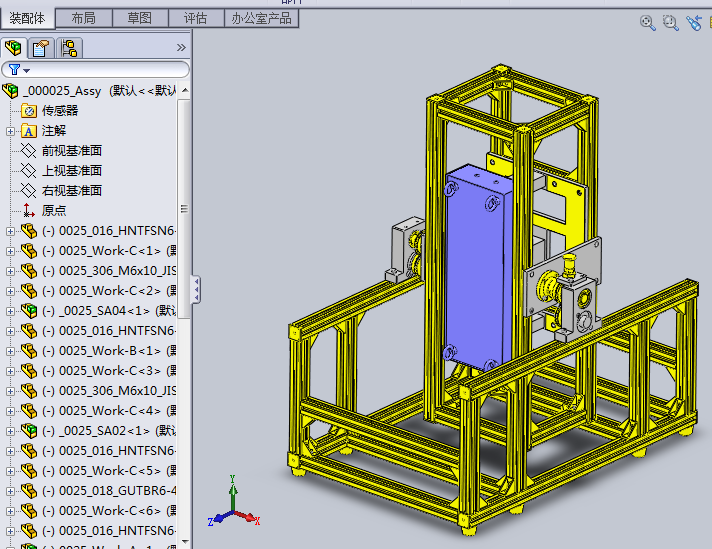Open the filter dropdown arrow in tree
This screenshot has width=712, height=549.
[27, 70]
